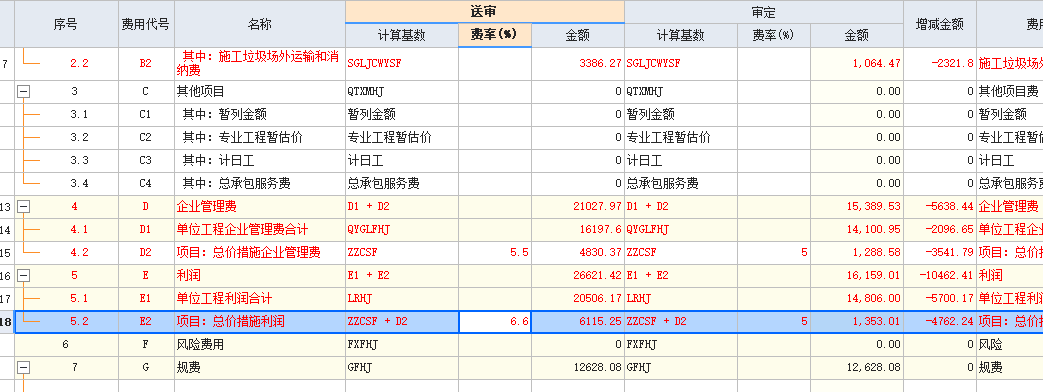1043x392 pixels.
Task: Select the 风险费用 name cell
Action: (x=260, y=345)
